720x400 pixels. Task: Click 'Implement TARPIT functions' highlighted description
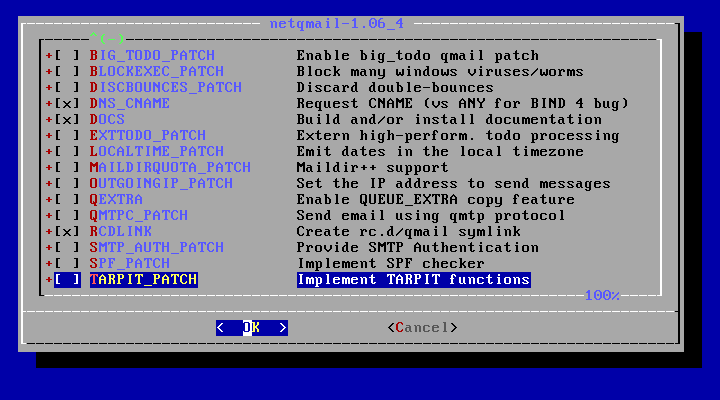click(x=414, y=280)
